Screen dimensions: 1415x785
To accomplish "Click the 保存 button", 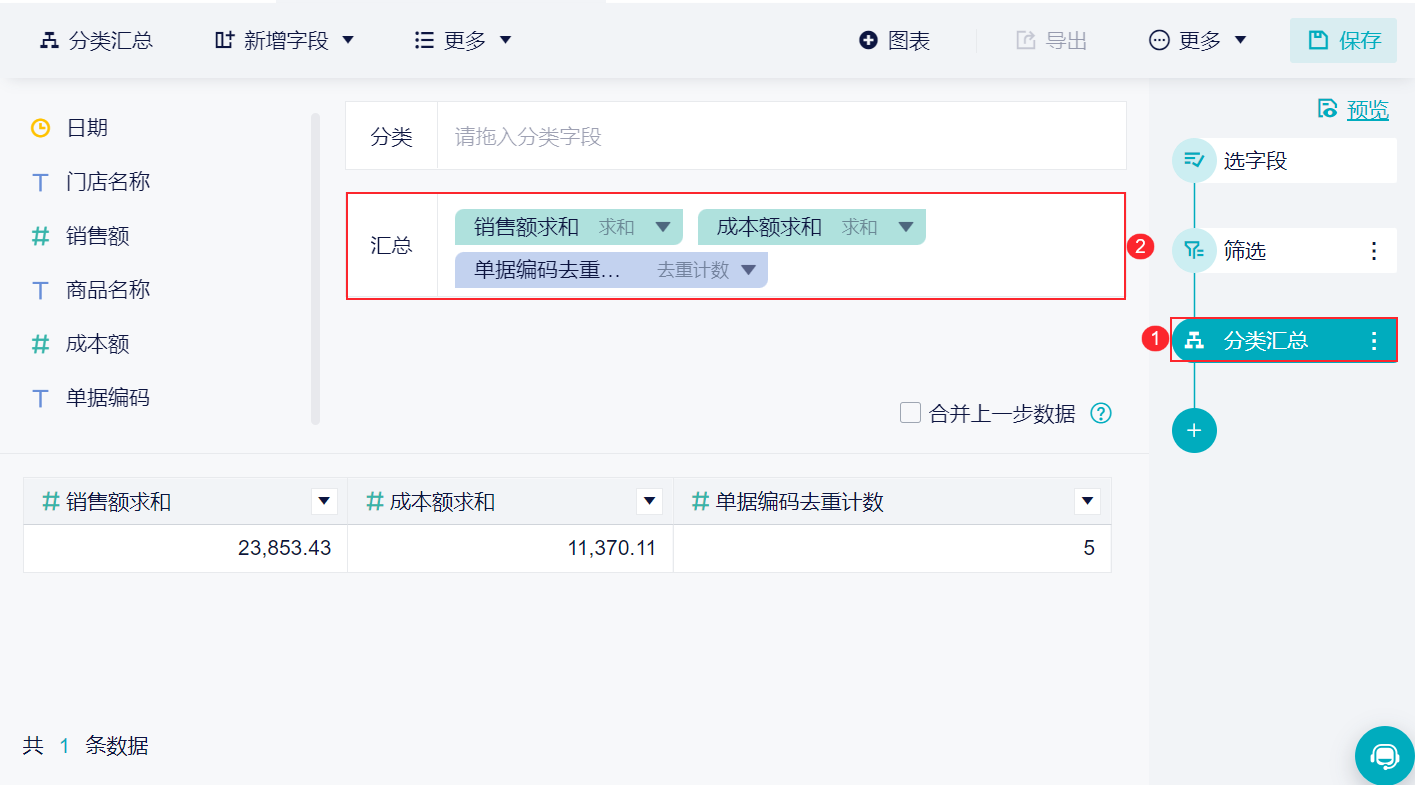I will pos(1343,41).
